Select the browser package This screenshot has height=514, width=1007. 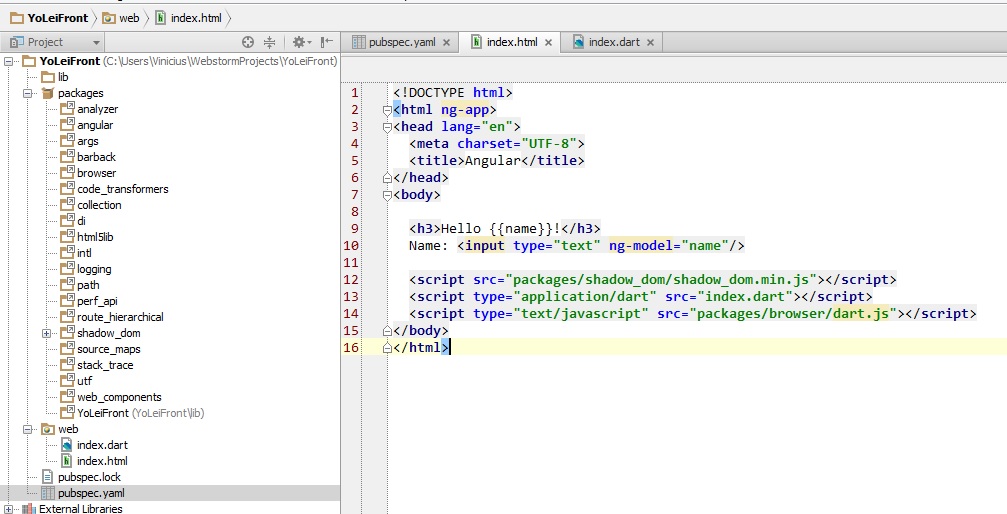coord(96,173)
